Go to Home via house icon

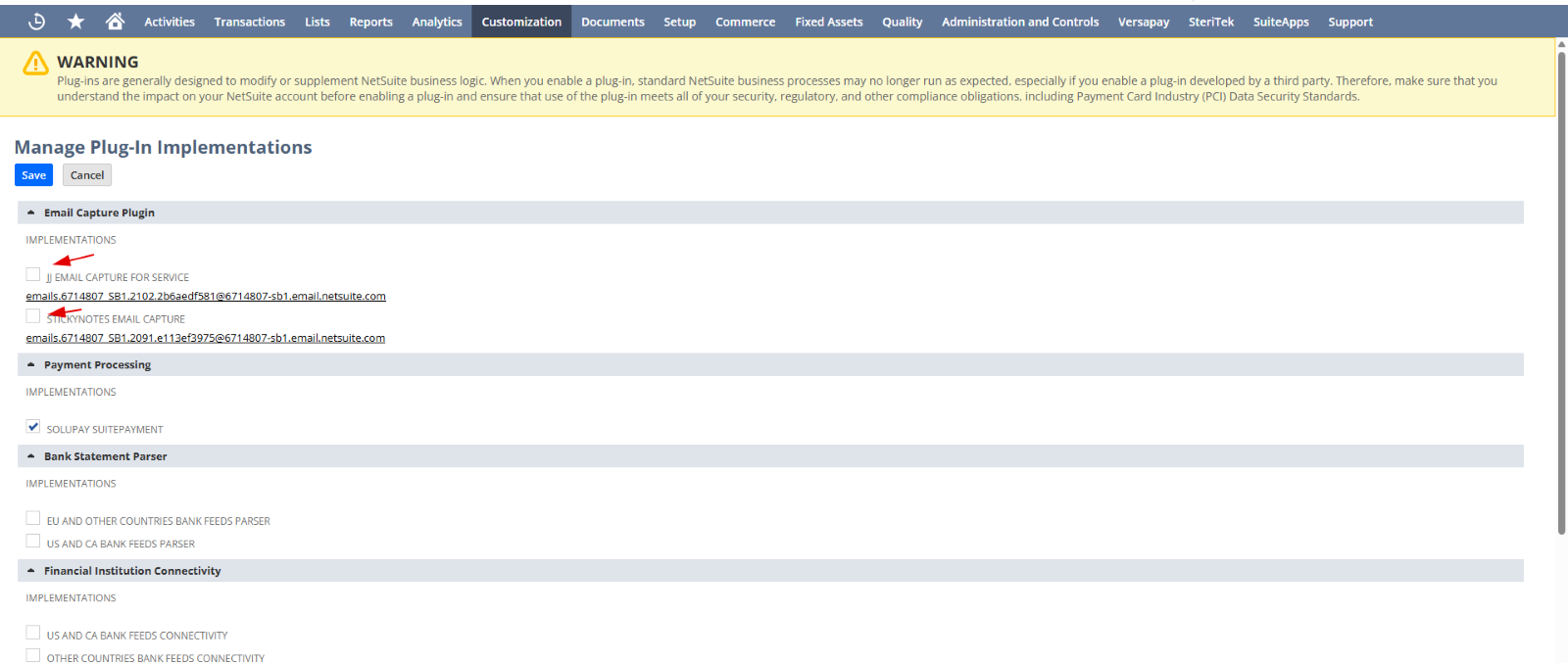pyautogui.click(x=115, y=22)
